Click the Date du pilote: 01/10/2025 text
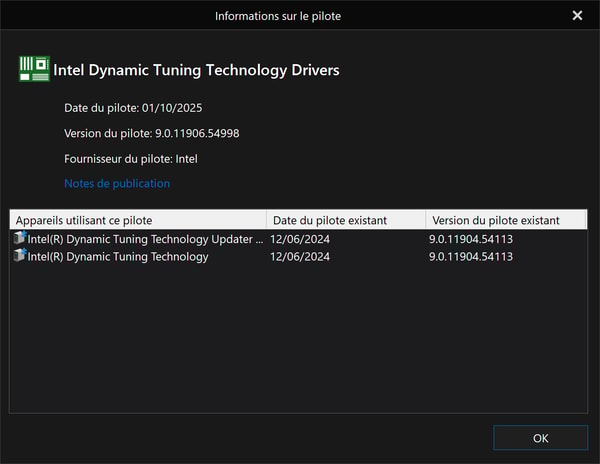 133,108
